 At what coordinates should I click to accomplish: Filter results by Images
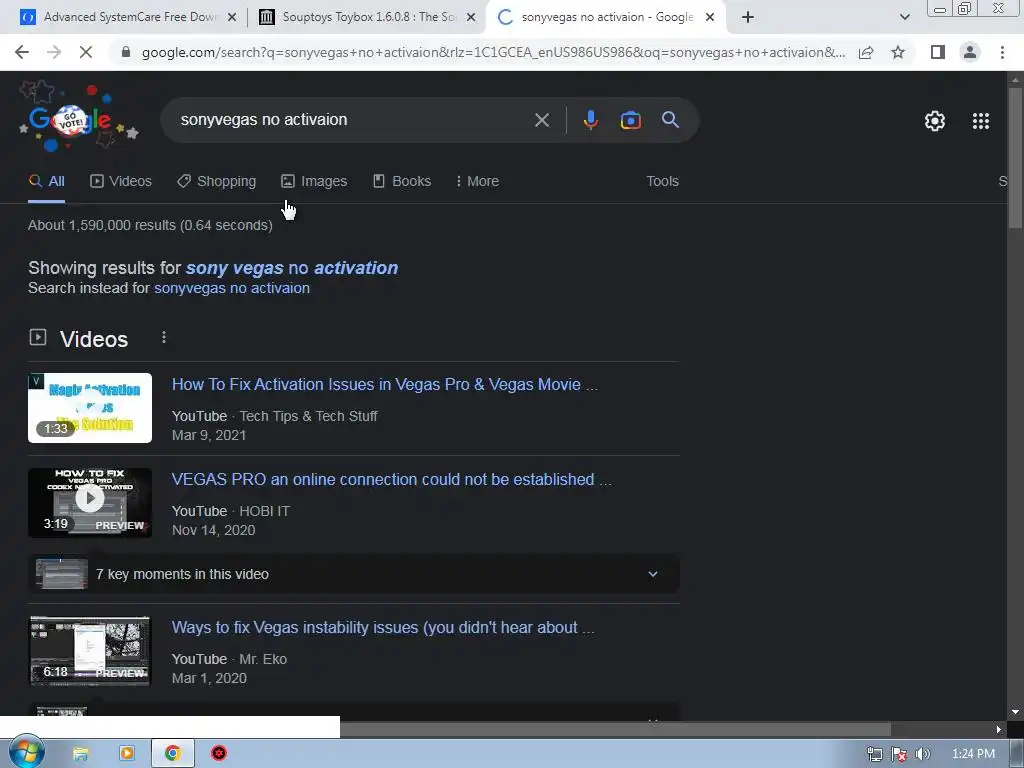coord(314,182)
